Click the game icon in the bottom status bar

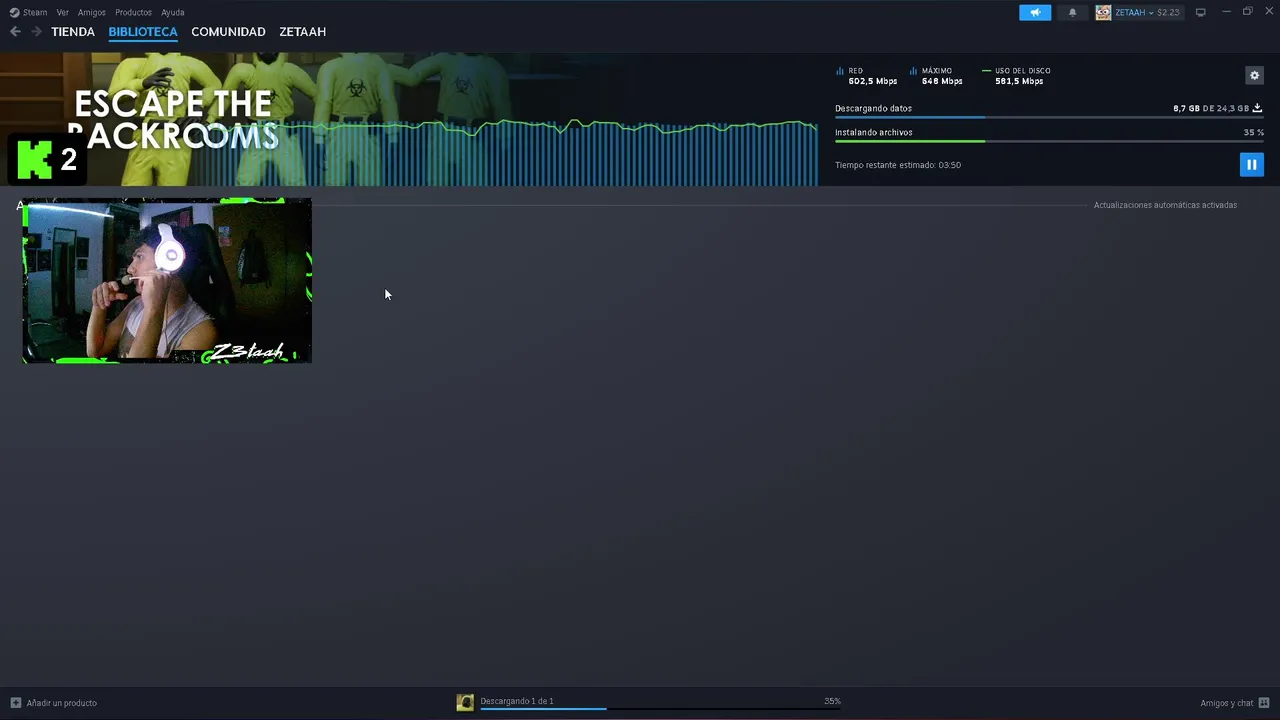pyautogui.click(x=465, y=702)
